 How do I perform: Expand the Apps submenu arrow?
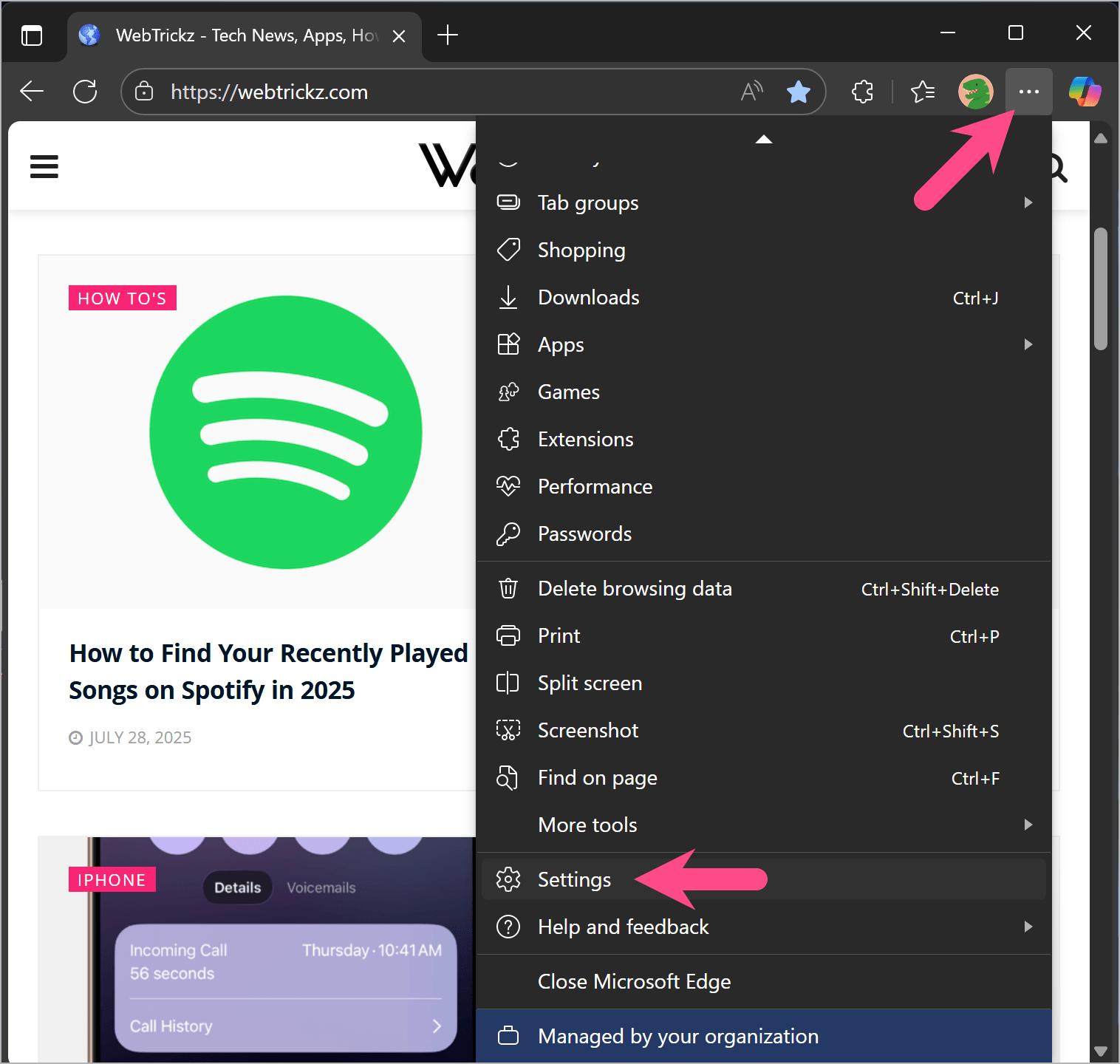pos(1028,344)
